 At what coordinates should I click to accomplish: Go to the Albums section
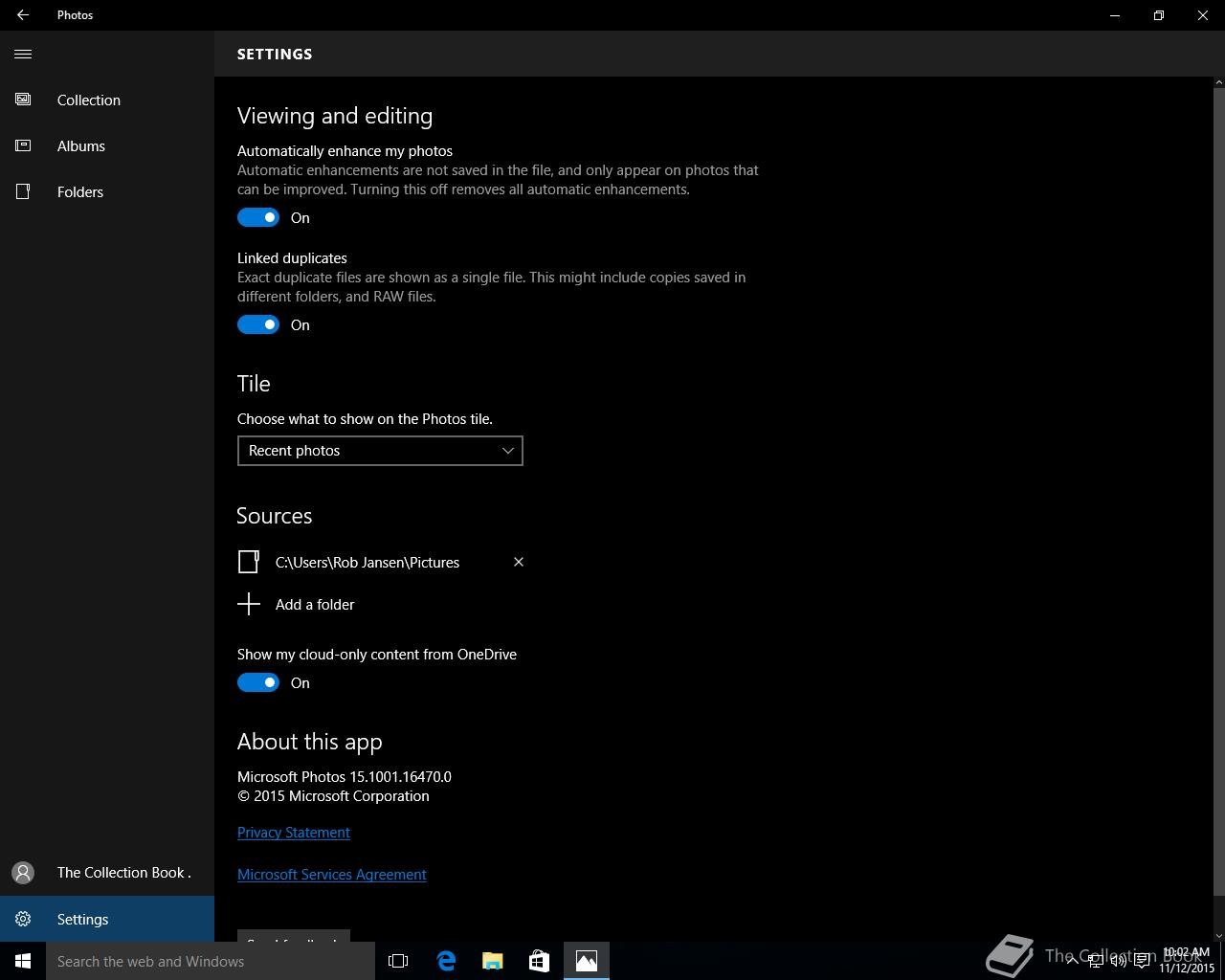point(80,145)
